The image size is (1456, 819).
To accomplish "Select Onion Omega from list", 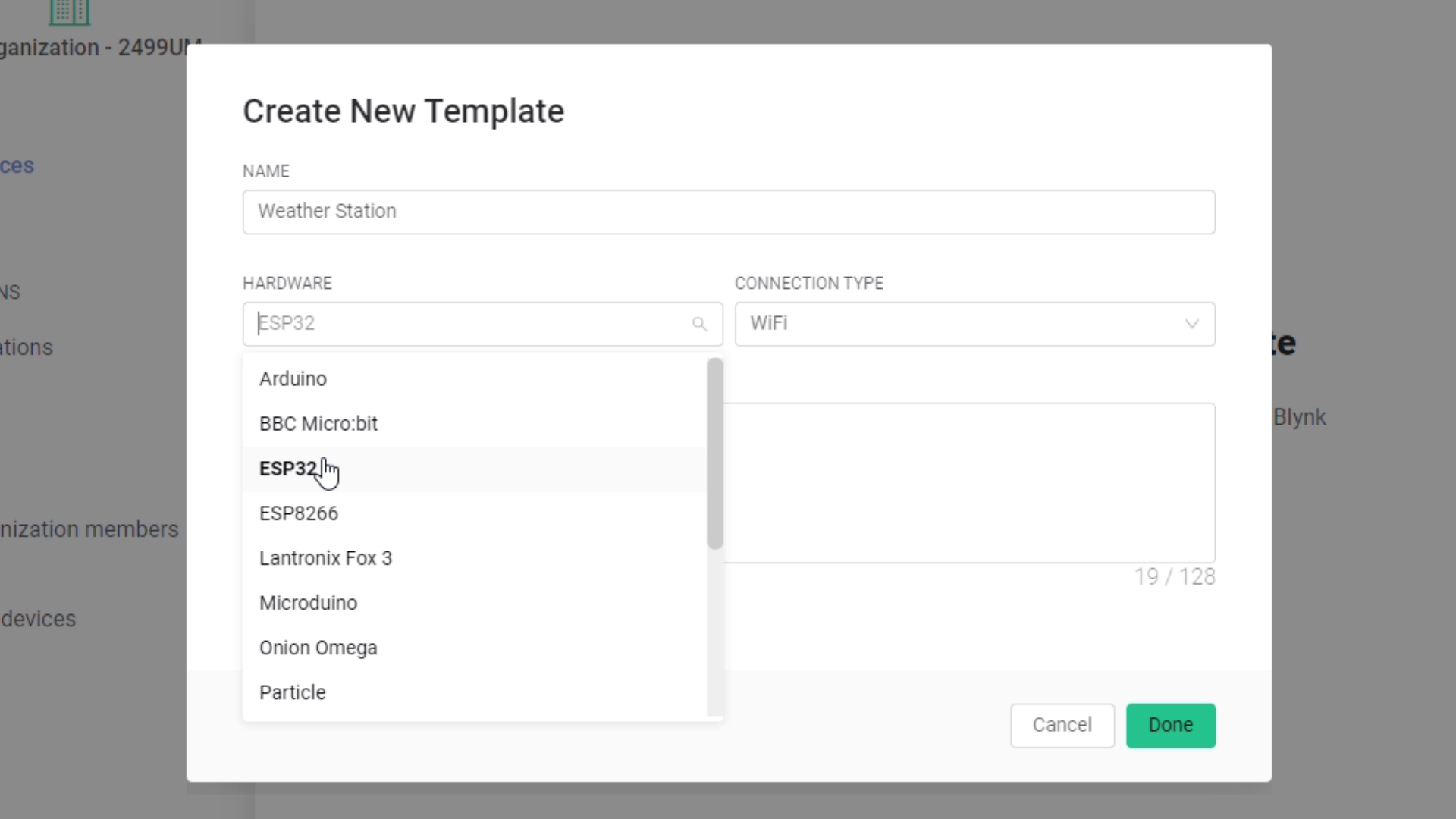I will [x=318, y=648].
